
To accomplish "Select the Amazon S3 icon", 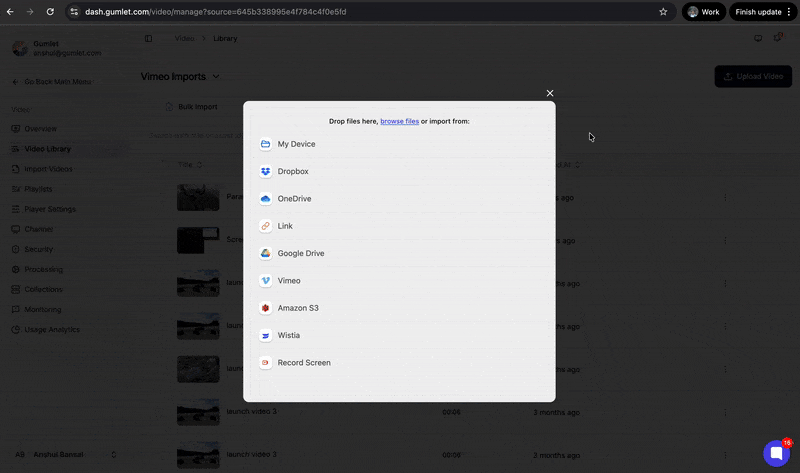I will click(x=266, y=308).
